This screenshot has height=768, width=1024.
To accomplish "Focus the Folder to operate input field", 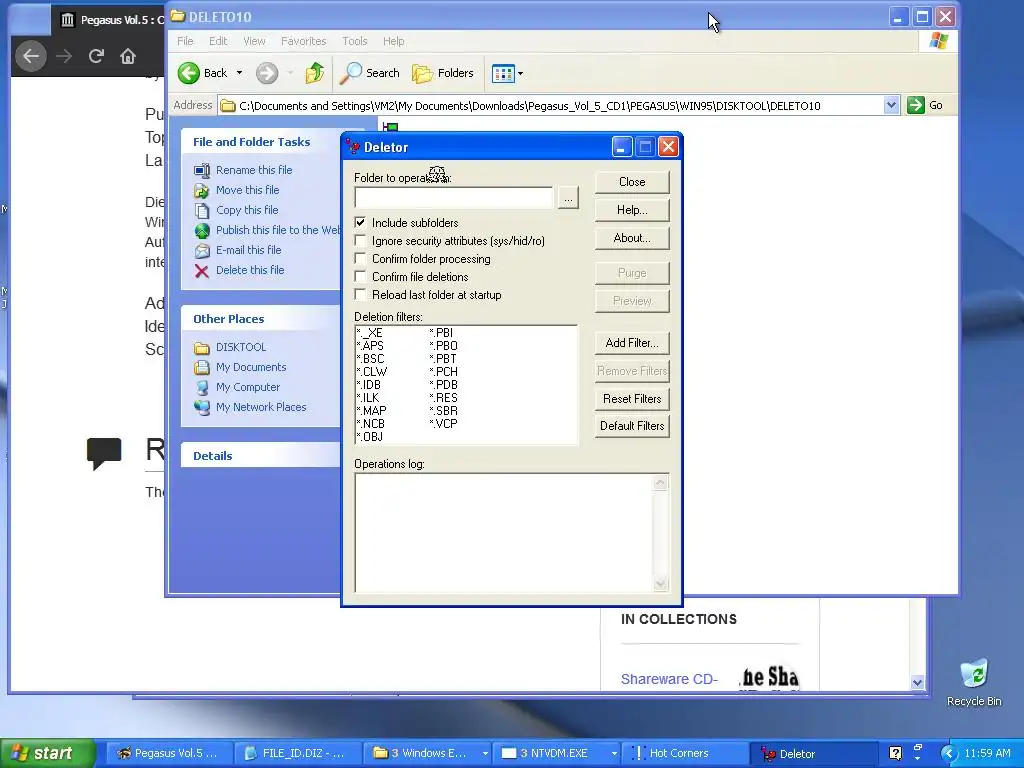I will (453, 198).
